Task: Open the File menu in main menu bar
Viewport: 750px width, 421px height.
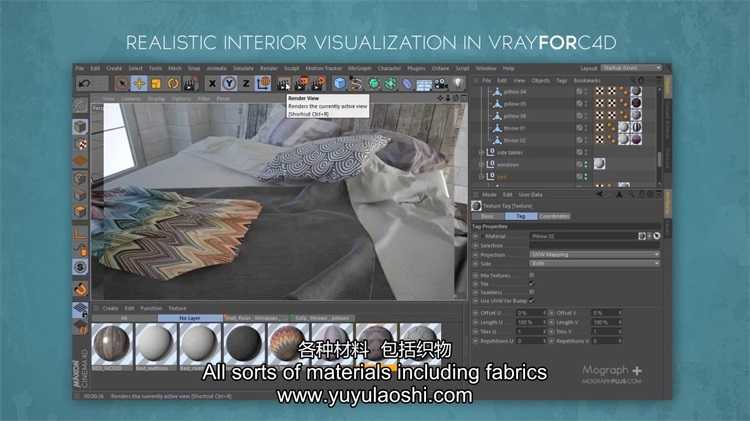Action: tap(79, 68)
